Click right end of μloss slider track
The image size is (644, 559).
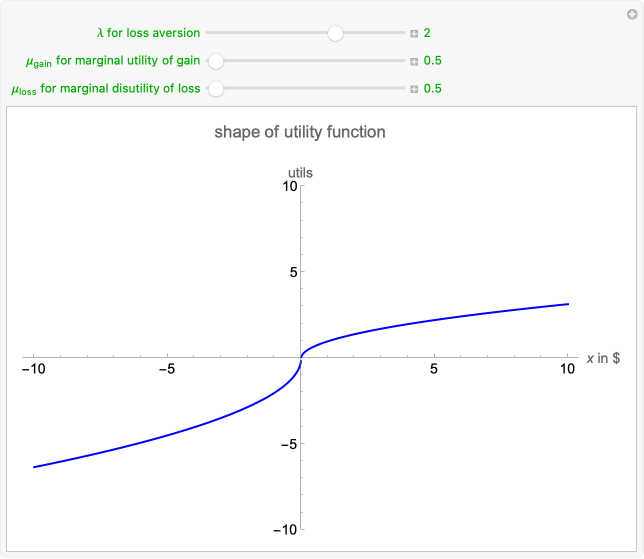[x=403, y=89]
